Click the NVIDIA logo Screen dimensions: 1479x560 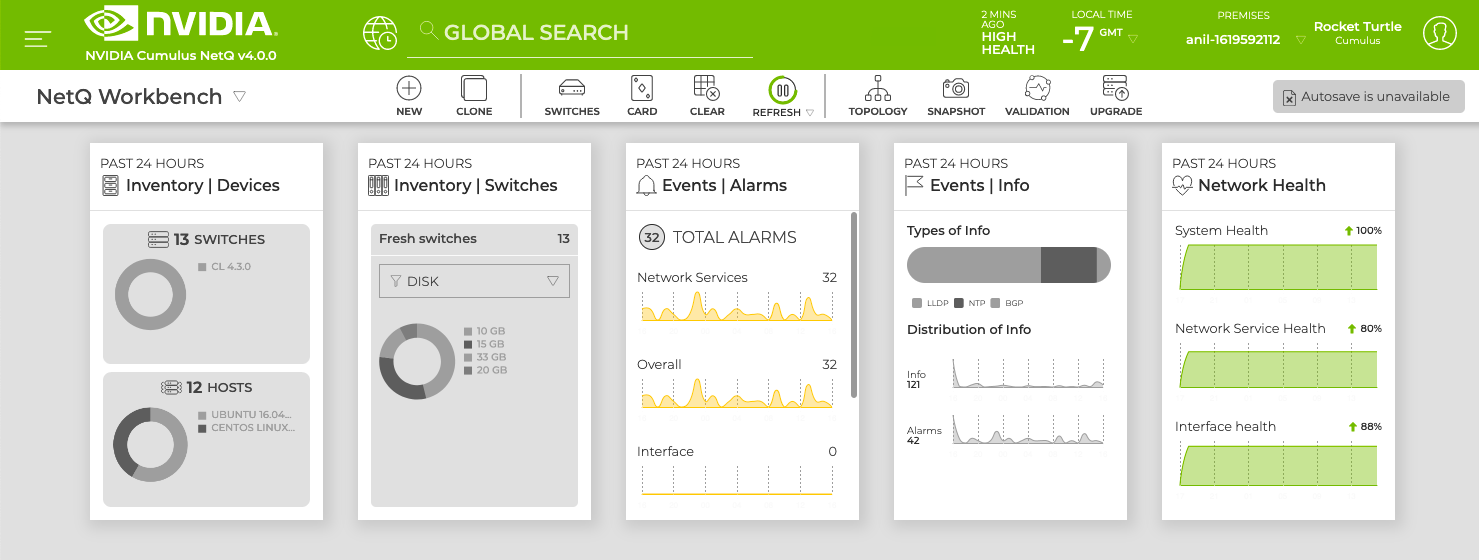coord(181,24)
